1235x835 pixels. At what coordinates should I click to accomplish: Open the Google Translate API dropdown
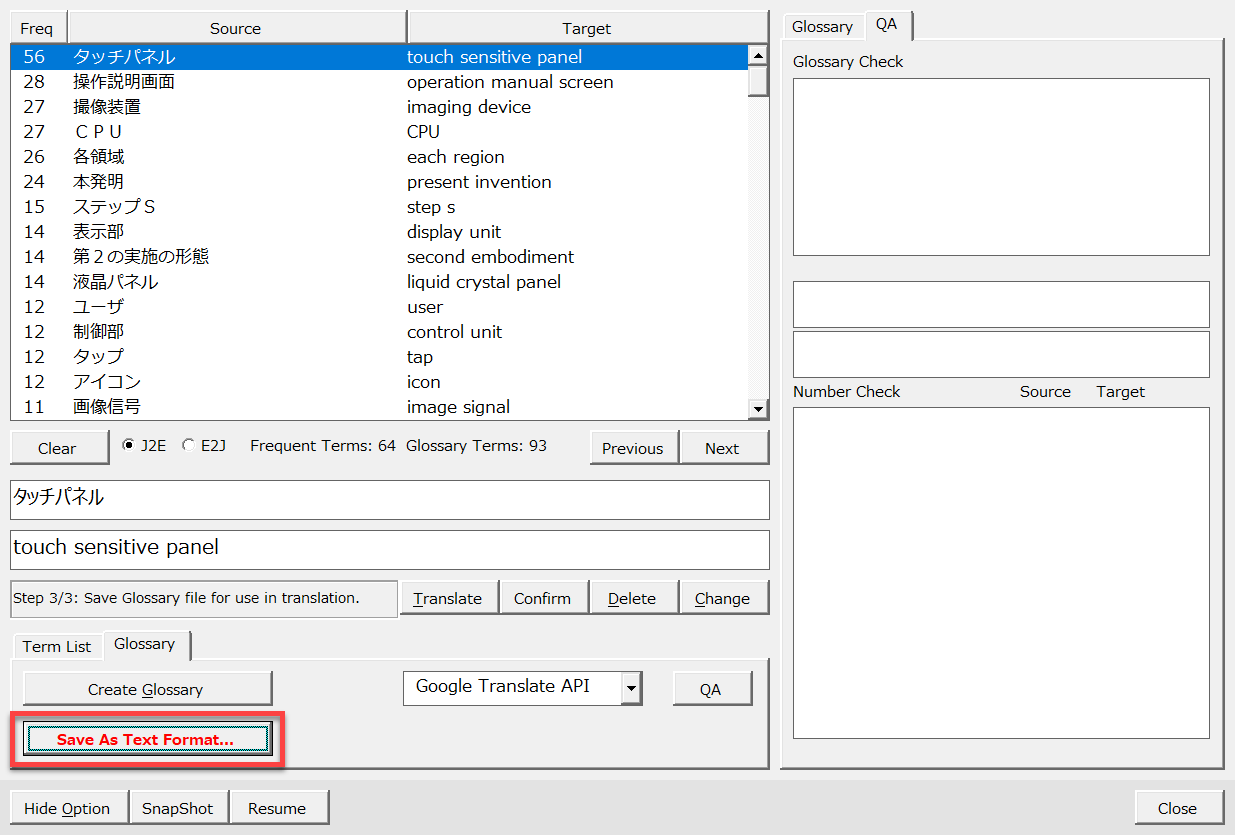[x=631, y=688]
